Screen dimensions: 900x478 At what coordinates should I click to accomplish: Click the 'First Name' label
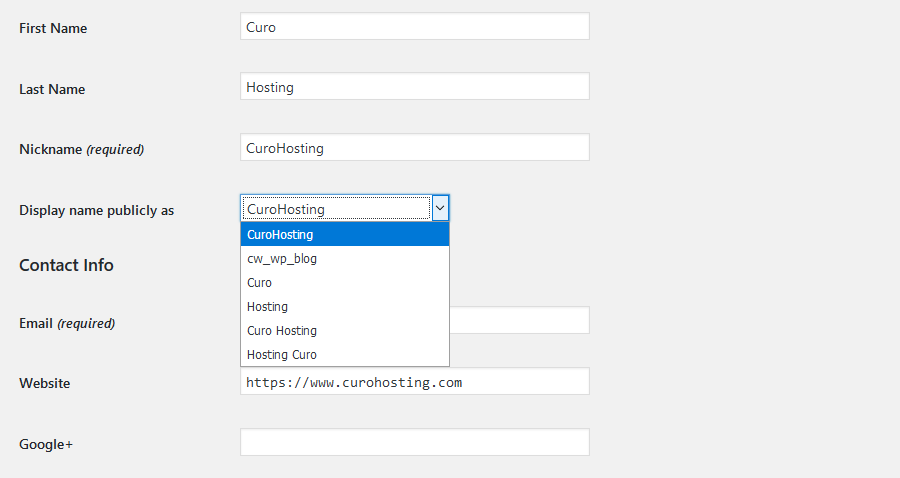point(53,28)
